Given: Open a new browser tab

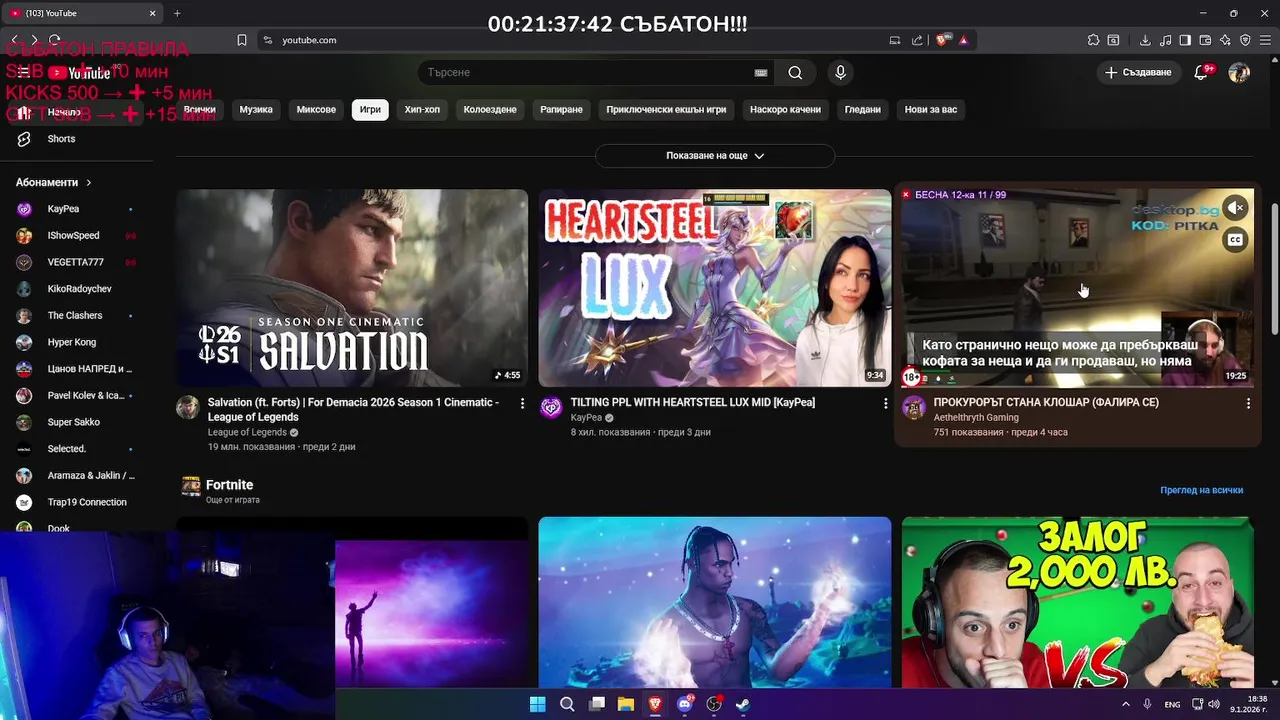Looking at the screenshot, I should click(x=177, y=13).
